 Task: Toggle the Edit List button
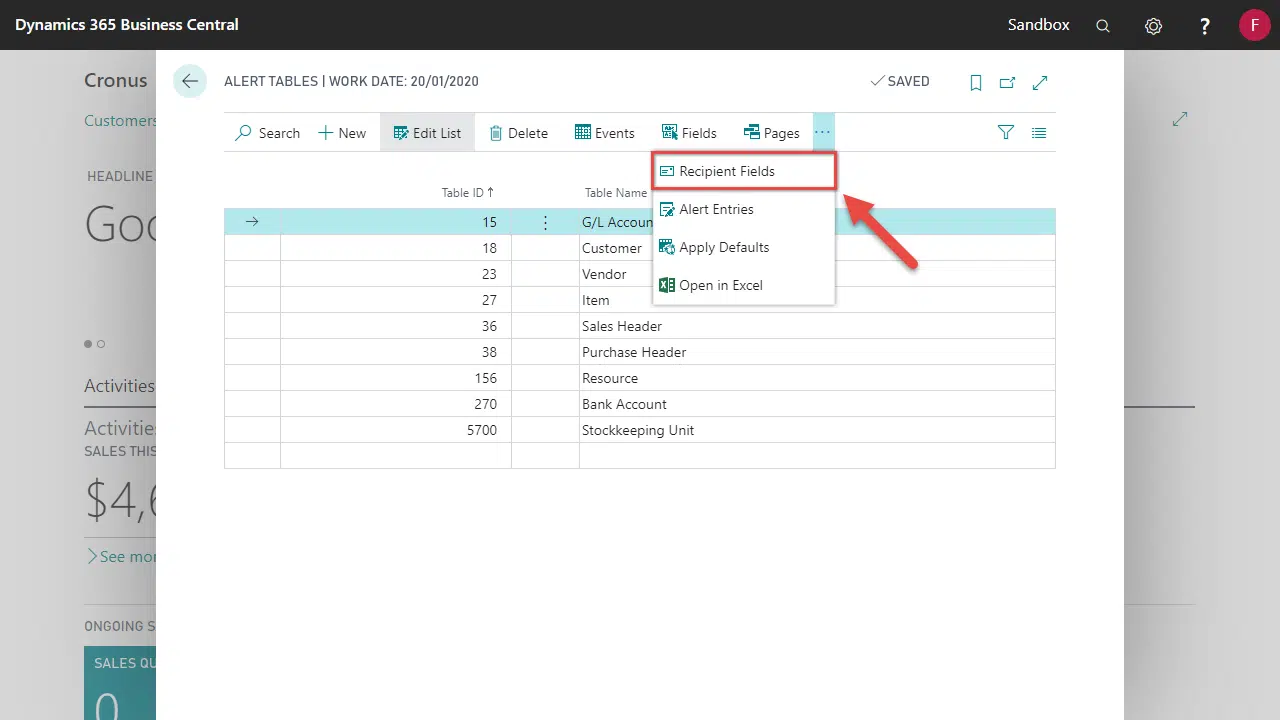(x=427, y=133)
